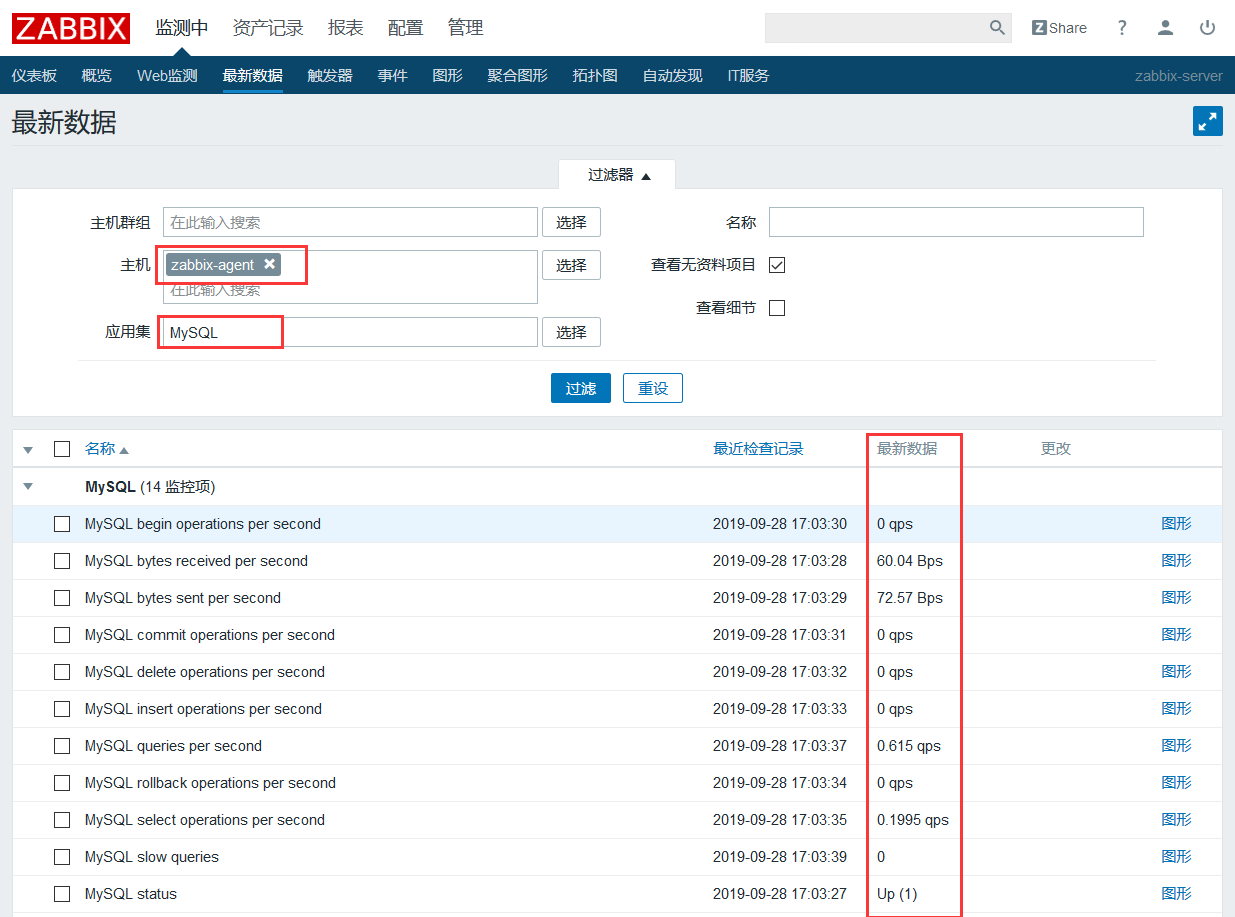This screenshot has height=917, width=1235.
Task: Open '图形' link for MySQL status
Action: pyautogui.click(x=1177, y=894)
